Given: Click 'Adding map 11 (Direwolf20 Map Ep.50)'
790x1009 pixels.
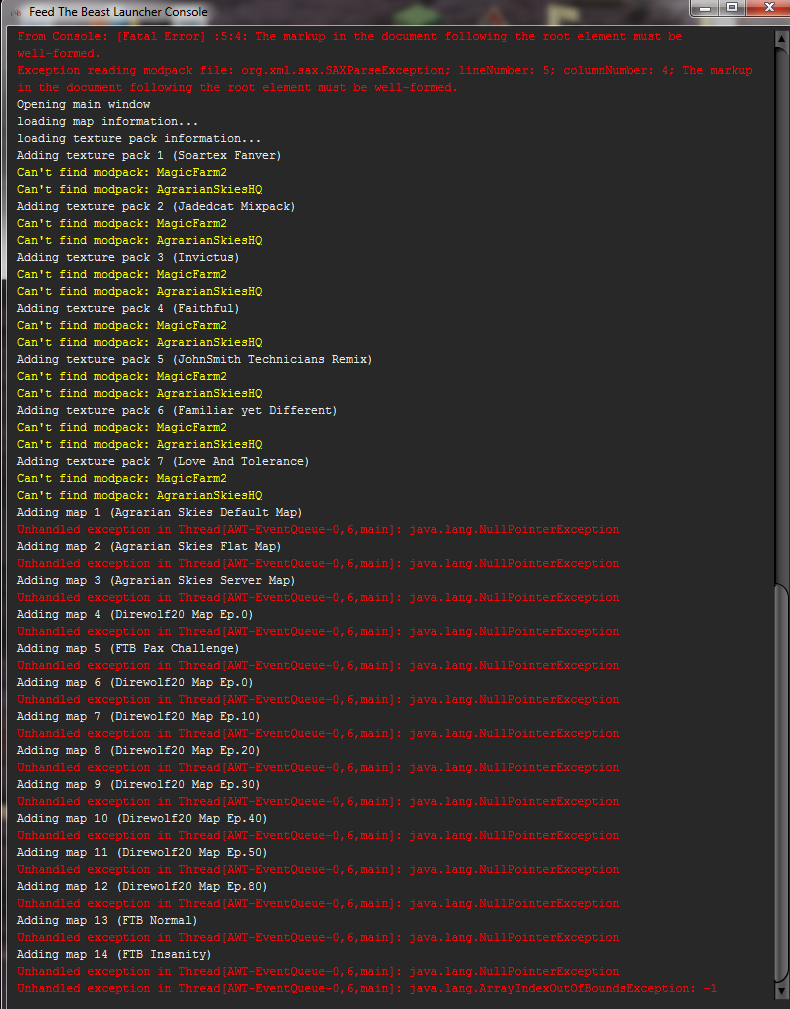Looking at the screenshot, I should click(142, 853).
